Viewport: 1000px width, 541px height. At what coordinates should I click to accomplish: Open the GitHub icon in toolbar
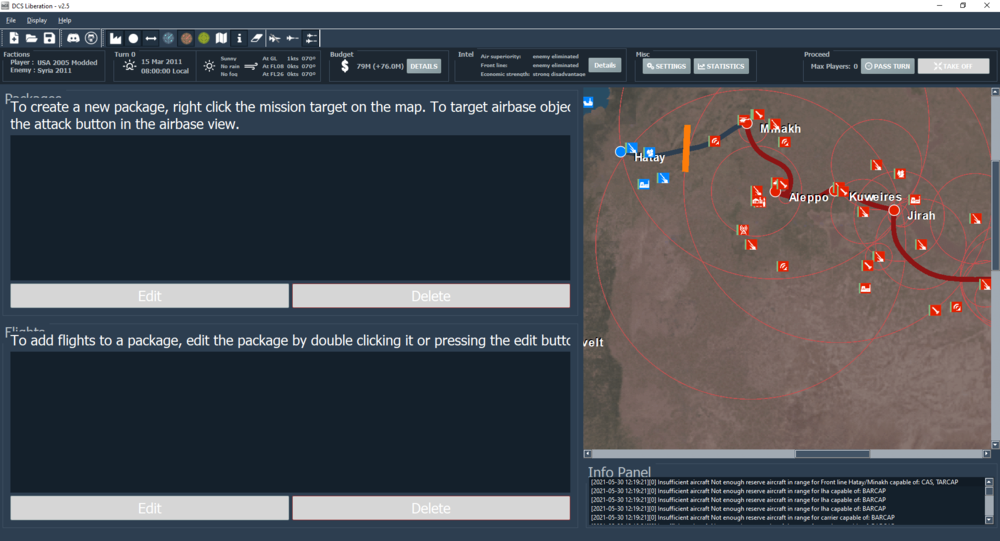[x=91, y=38]
